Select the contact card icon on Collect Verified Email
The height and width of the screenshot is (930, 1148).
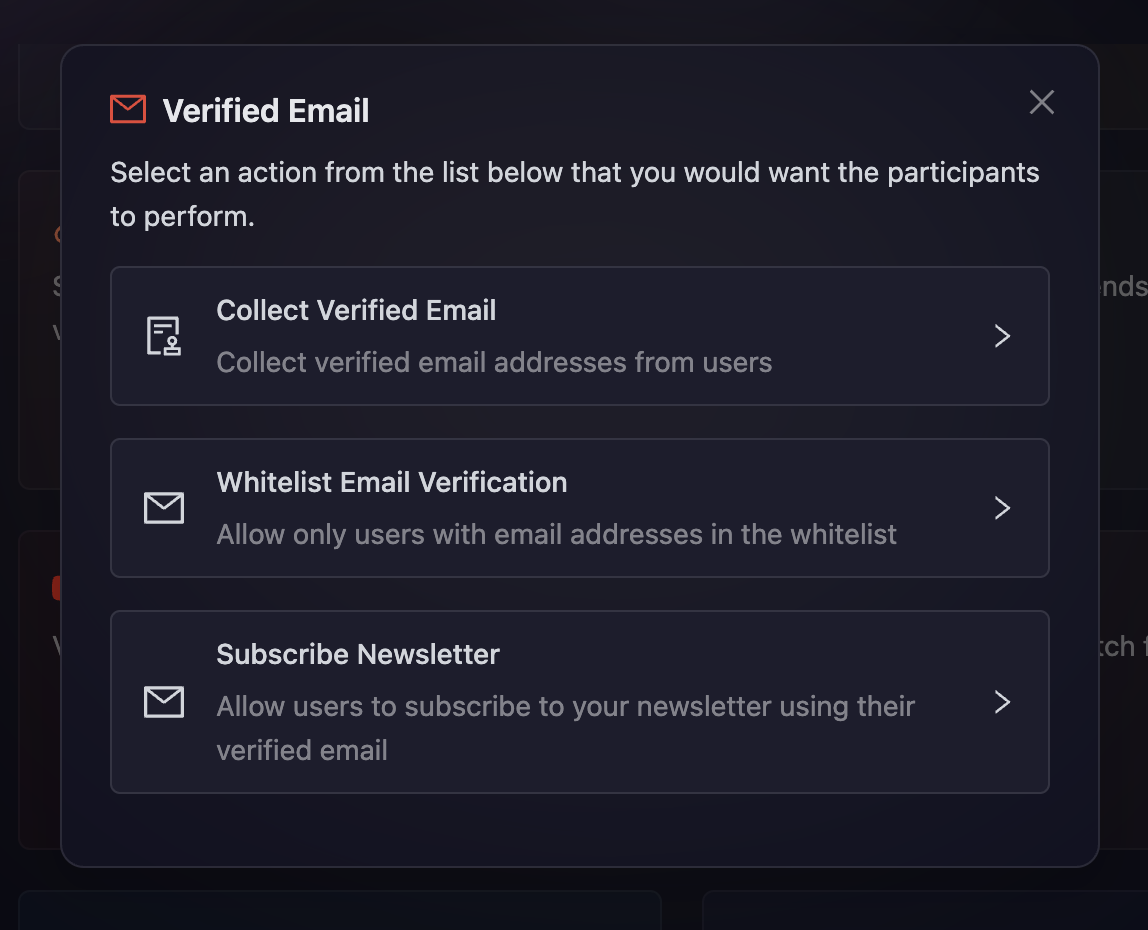click(x=162, y=336)
